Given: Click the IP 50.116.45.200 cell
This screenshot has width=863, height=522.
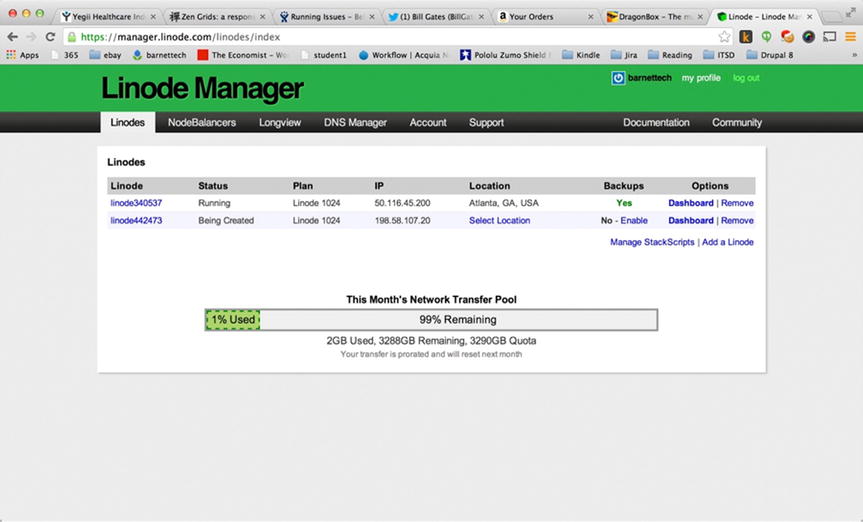Looking at the screenshot, I should point(402,203).
